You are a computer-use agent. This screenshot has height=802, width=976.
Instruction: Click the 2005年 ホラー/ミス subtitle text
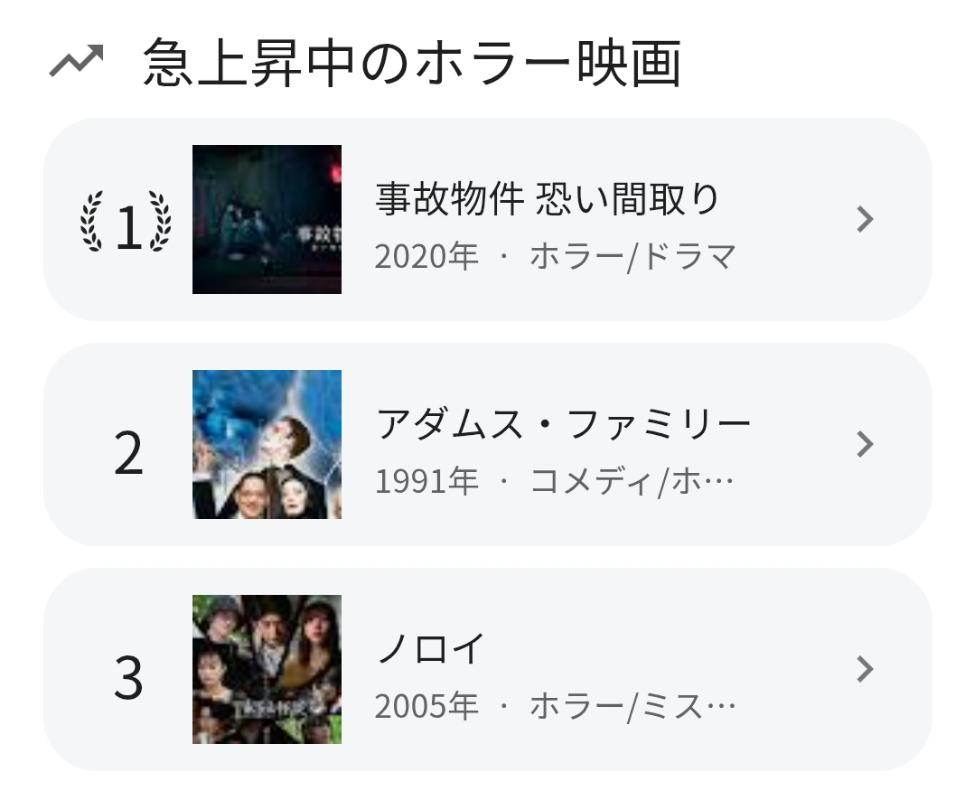(555, 707)
